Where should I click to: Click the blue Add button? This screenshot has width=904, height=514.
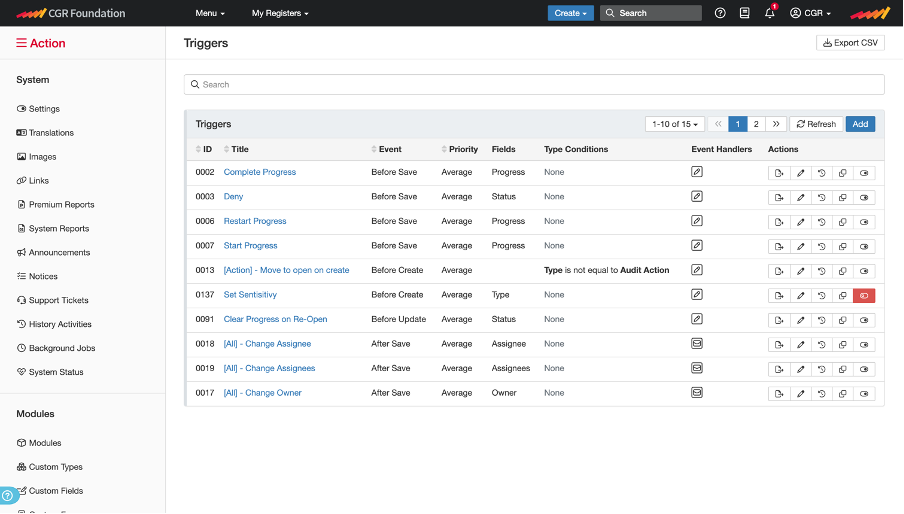coord(860,124)
